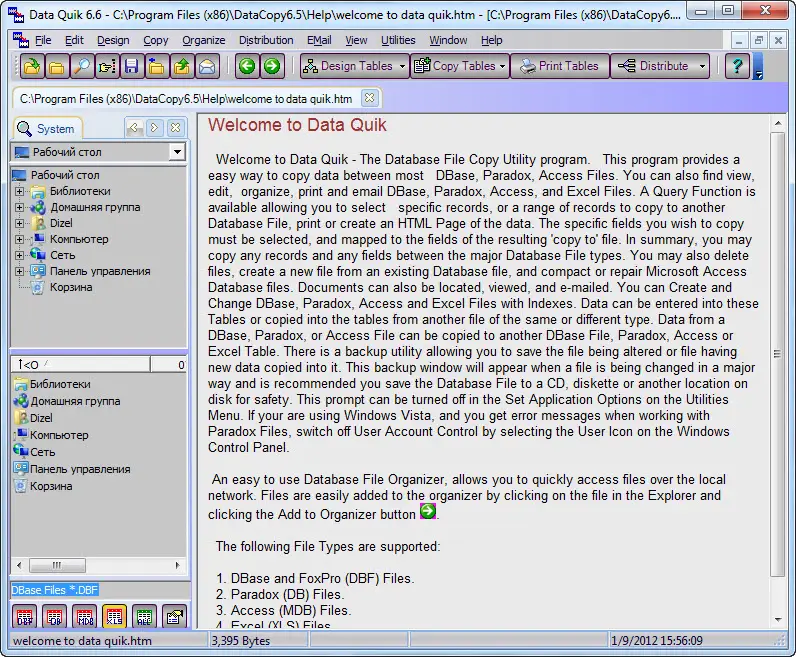Open the Copy Tables dropdown arrow
Image resolution: width=796 pixels, height=657 pixels.
(503, 66)
